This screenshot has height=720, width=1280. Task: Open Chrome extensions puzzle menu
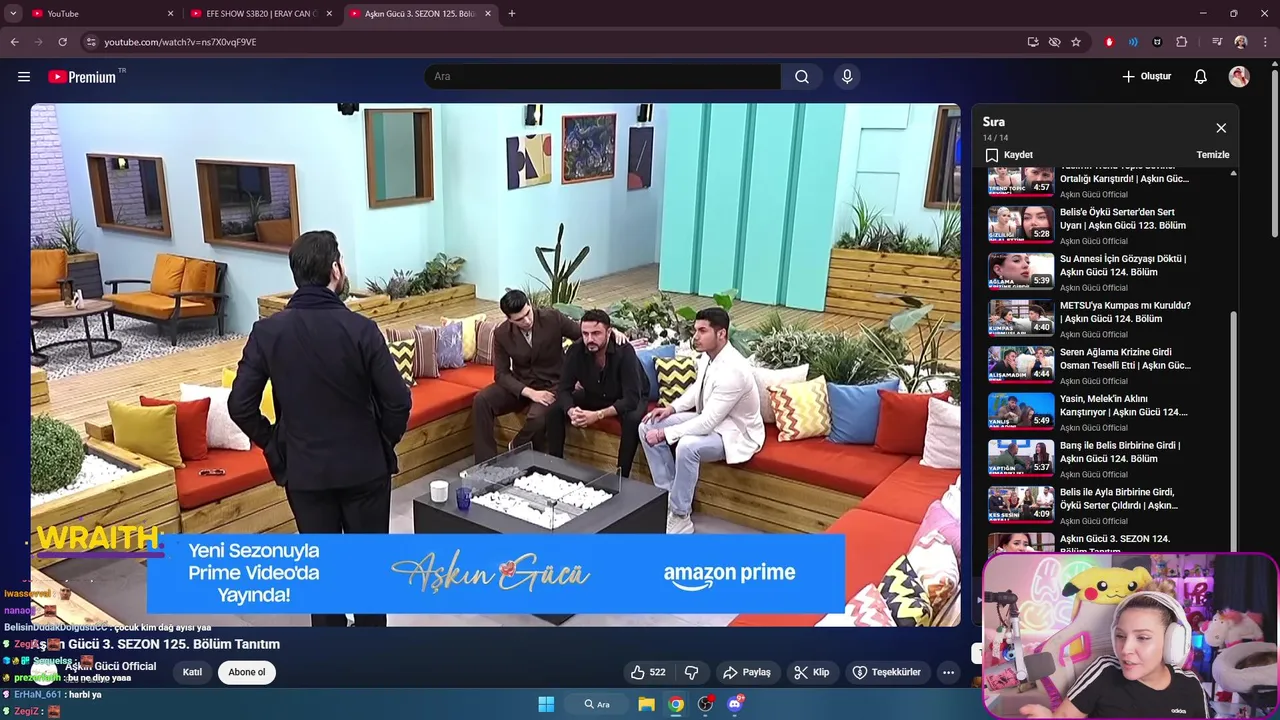[x=1182, y=42]
